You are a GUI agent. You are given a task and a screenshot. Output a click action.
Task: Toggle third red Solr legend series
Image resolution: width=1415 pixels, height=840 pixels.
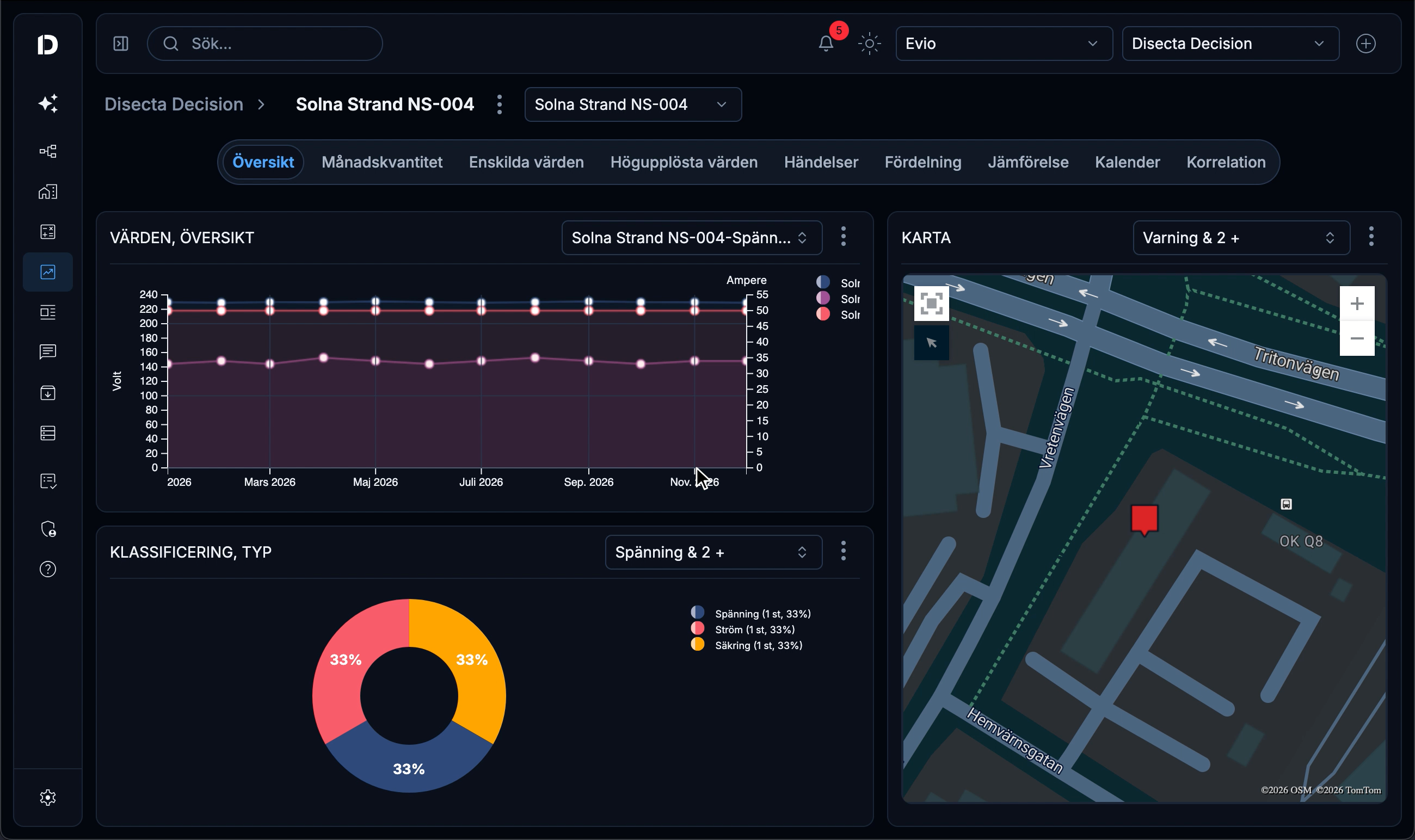coord(838,314)
